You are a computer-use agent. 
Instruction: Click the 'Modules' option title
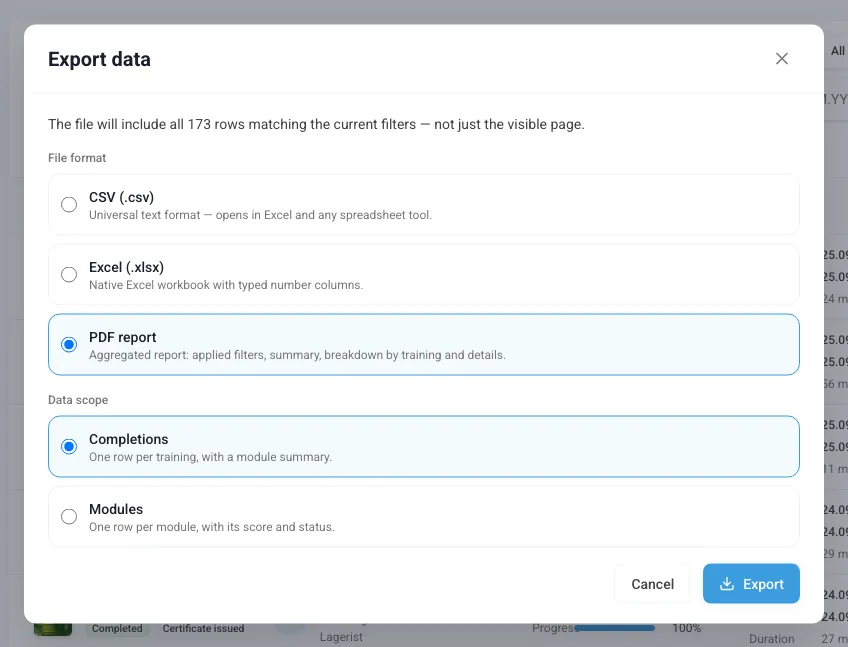coord(116,509)
